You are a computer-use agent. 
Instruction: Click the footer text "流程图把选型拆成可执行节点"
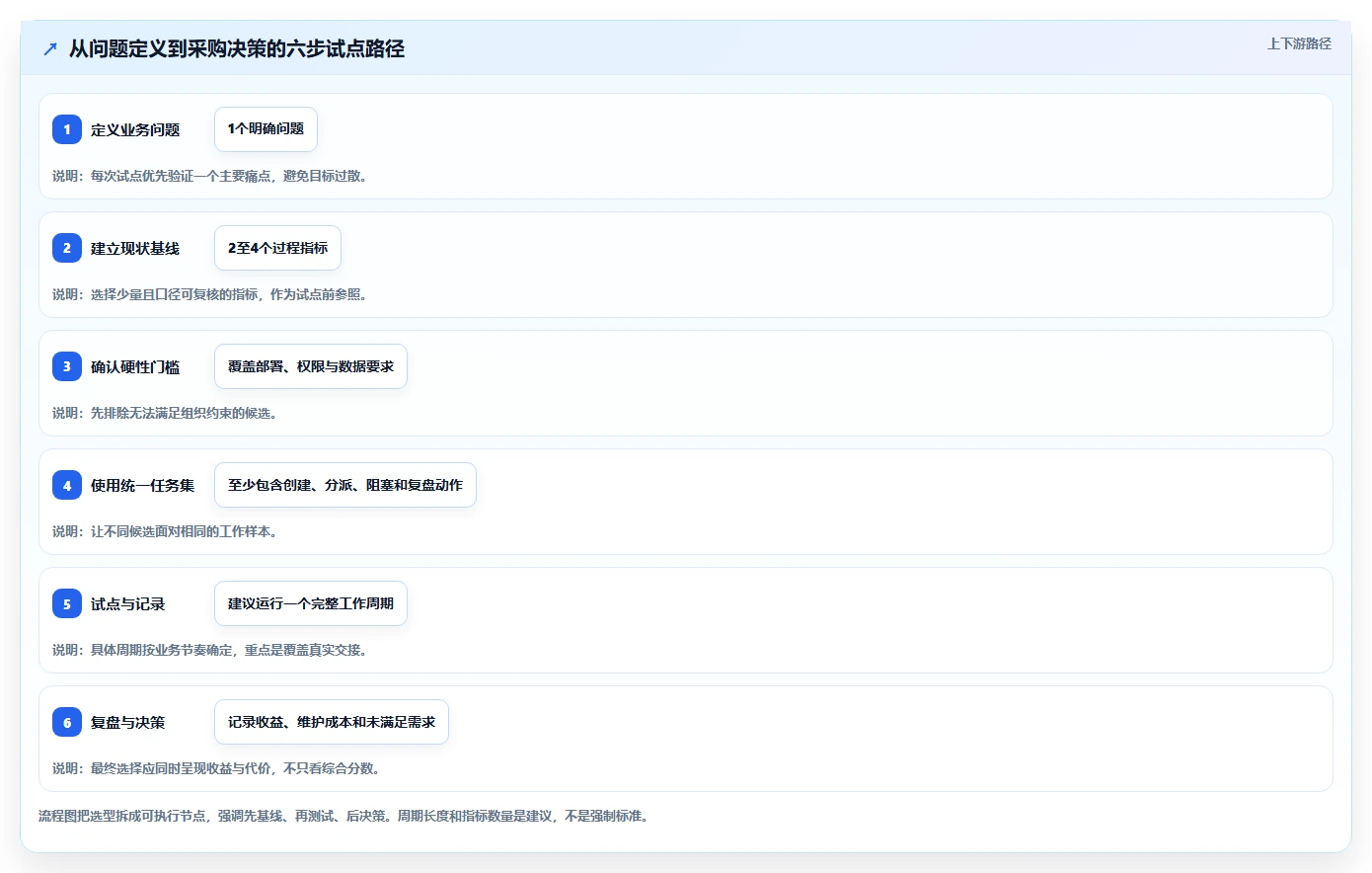click(x=122, y=816)
